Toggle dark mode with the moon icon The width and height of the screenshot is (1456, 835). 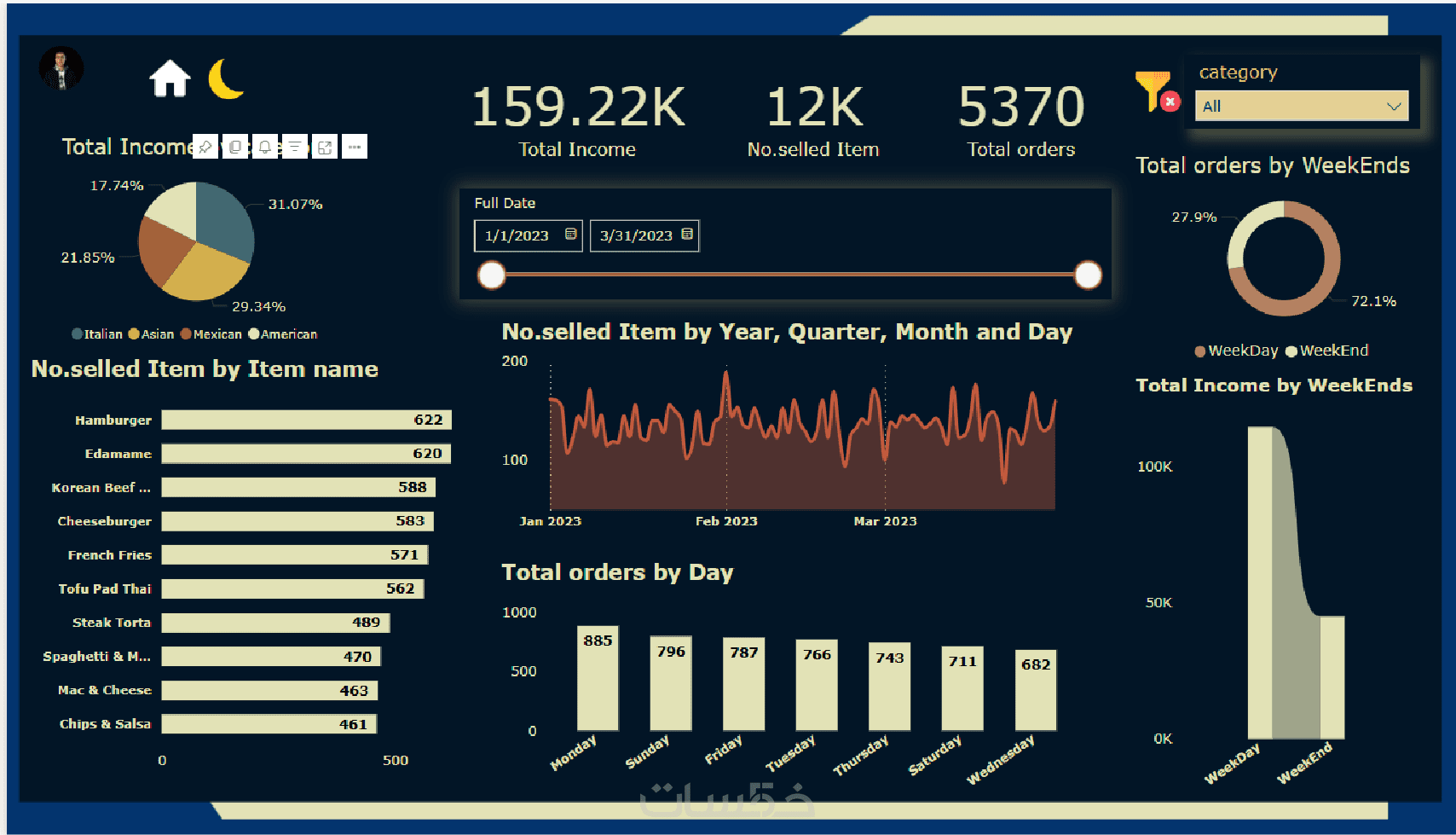coord(226,78)
